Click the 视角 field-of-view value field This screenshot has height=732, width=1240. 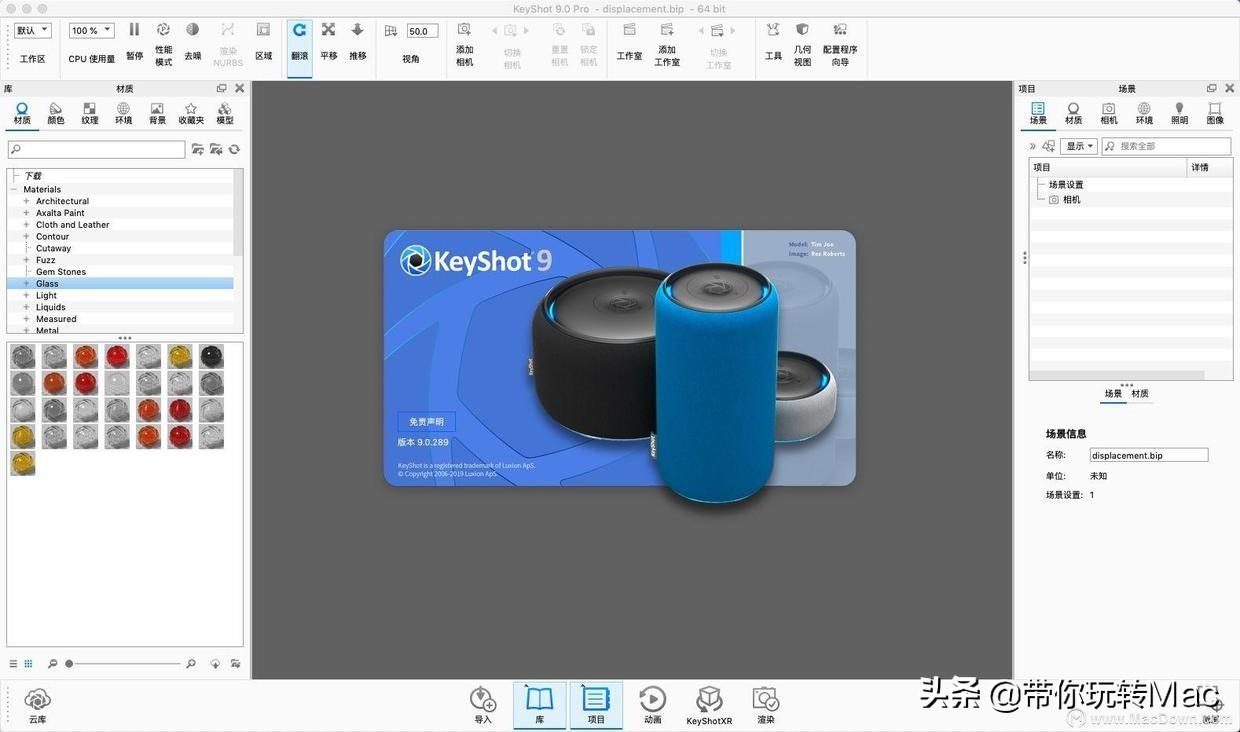coord(422,31)
